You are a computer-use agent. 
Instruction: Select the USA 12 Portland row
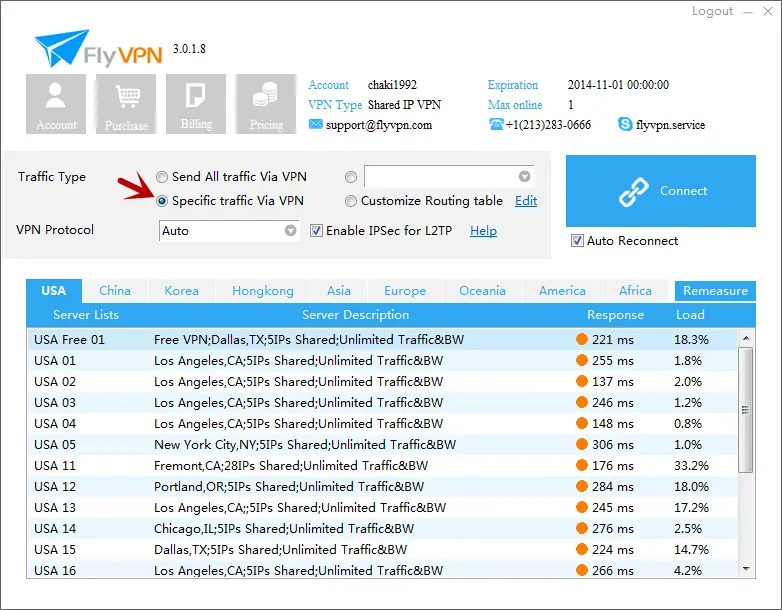pyautogui.click(x=382, y=486)
